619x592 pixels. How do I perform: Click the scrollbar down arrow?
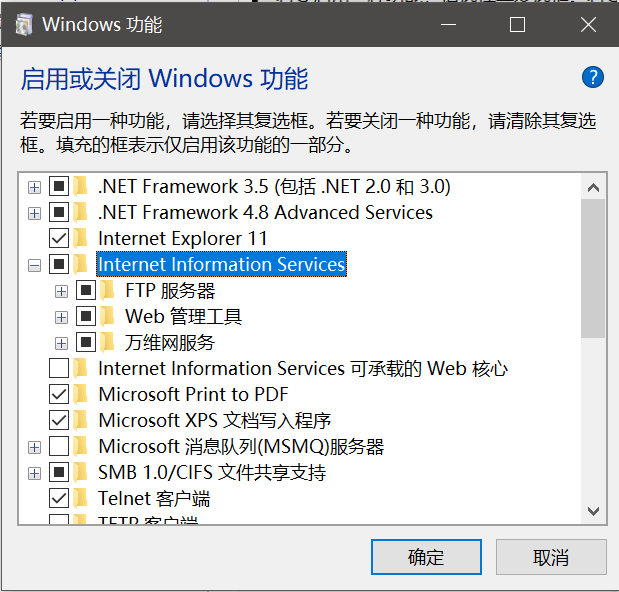tap(593, 510)
